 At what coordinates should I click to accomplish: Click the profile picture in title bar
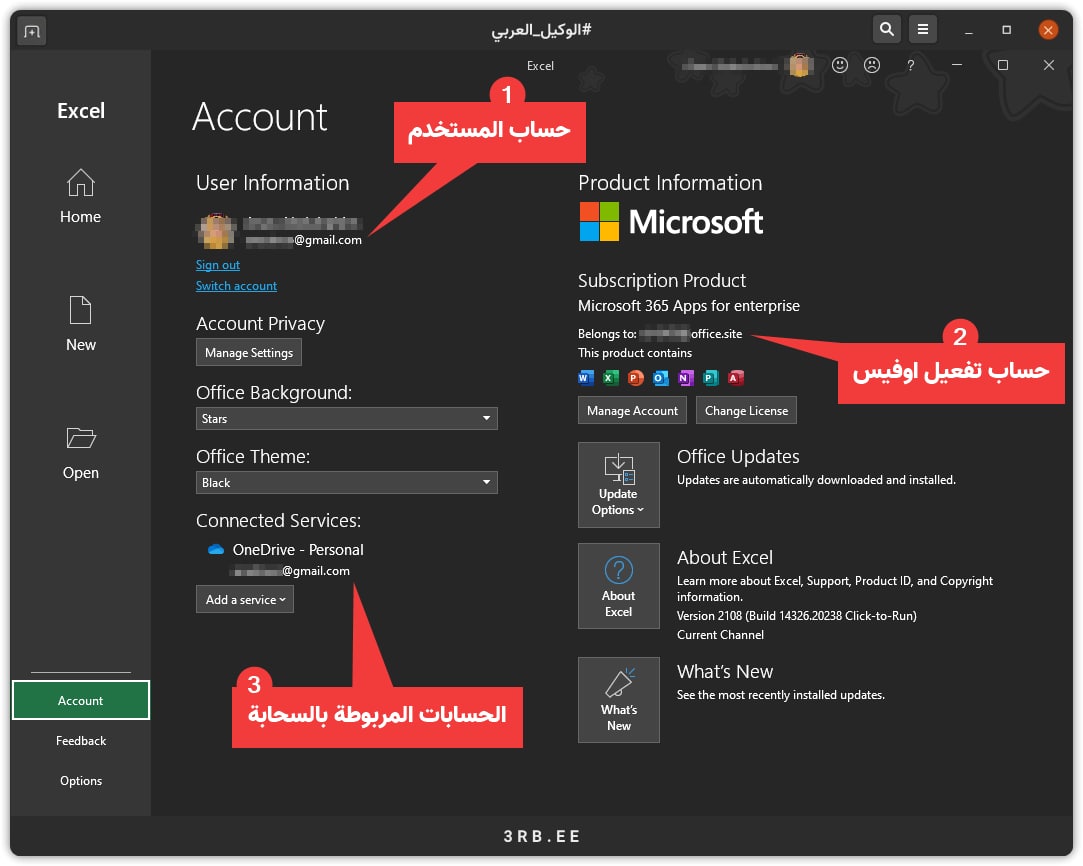tap(800, 65)
